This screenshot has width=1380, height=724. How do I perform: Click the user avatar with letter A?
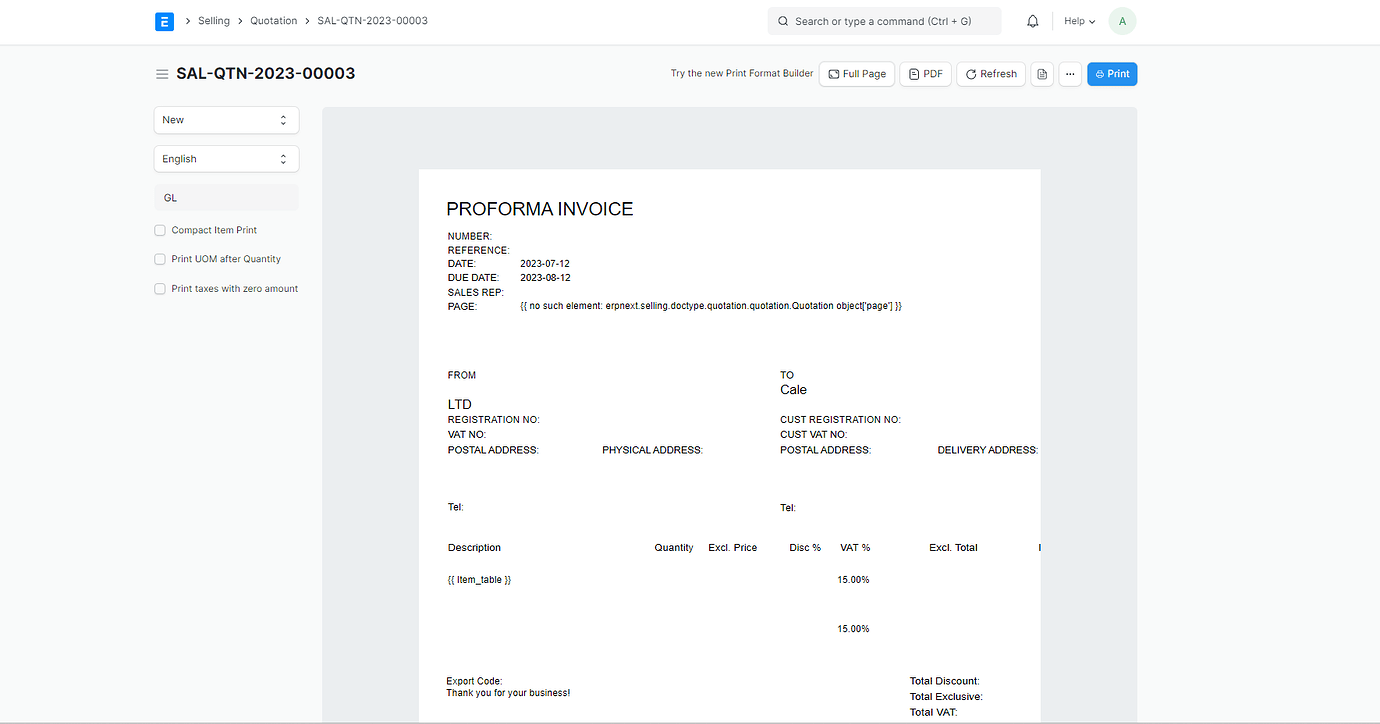coord(1122,21)
